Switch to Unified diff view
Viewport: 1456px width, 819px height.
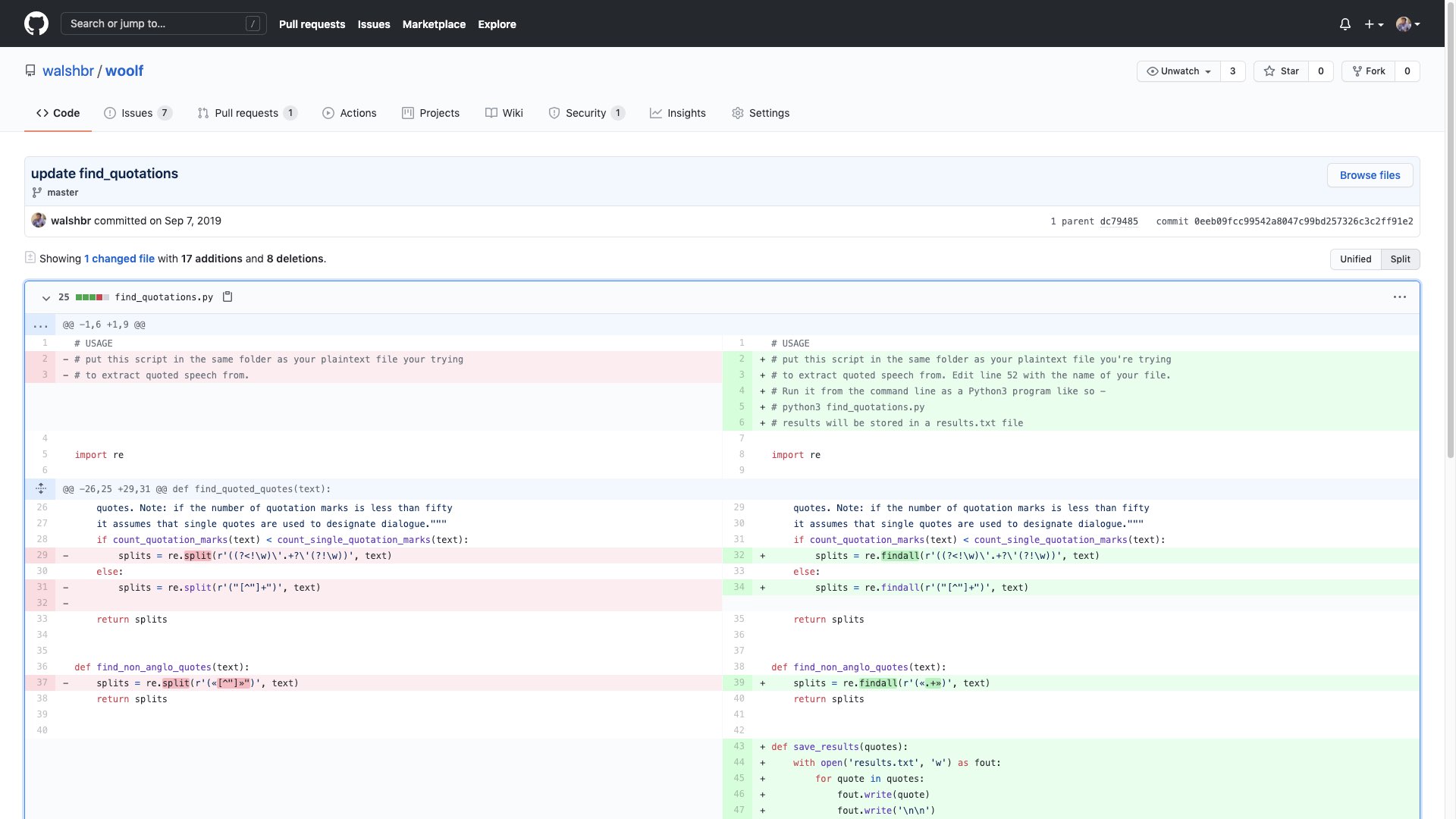tap(1355, 259)
